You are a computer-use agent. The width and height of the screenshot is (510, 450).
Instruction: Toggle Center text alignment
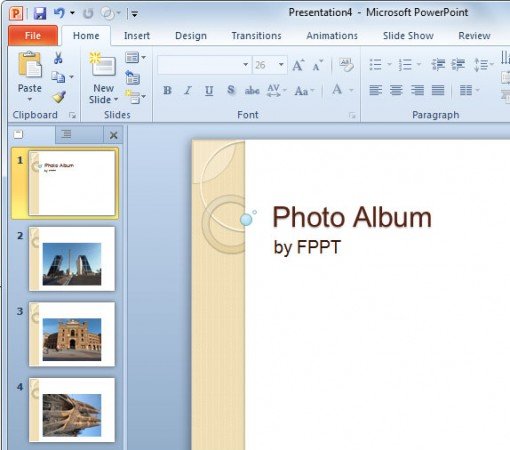[396, 90]
